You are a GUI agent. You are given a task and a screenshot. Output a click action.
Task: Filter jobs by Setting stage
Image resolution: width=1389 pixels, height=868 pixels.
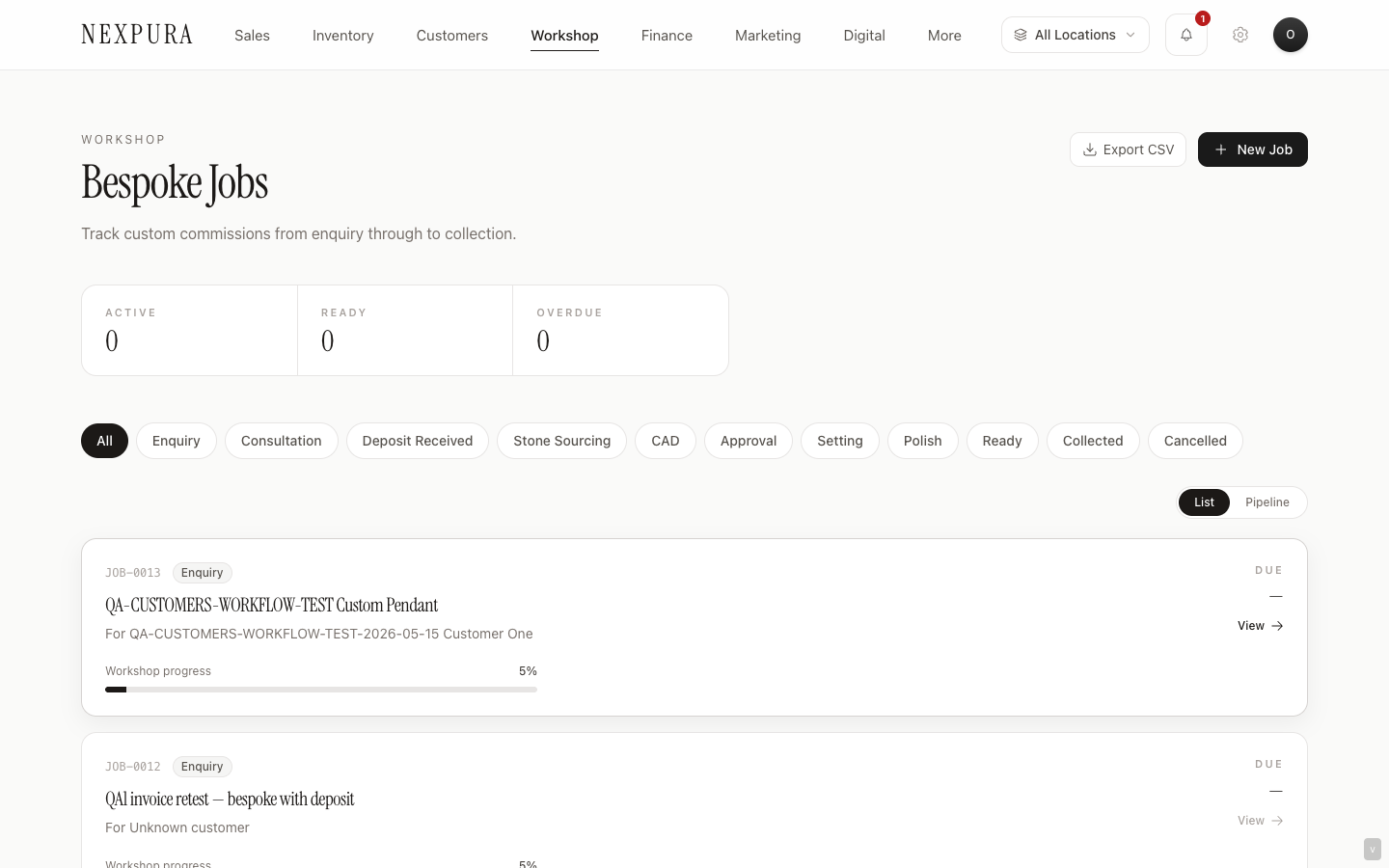point(840,441)
